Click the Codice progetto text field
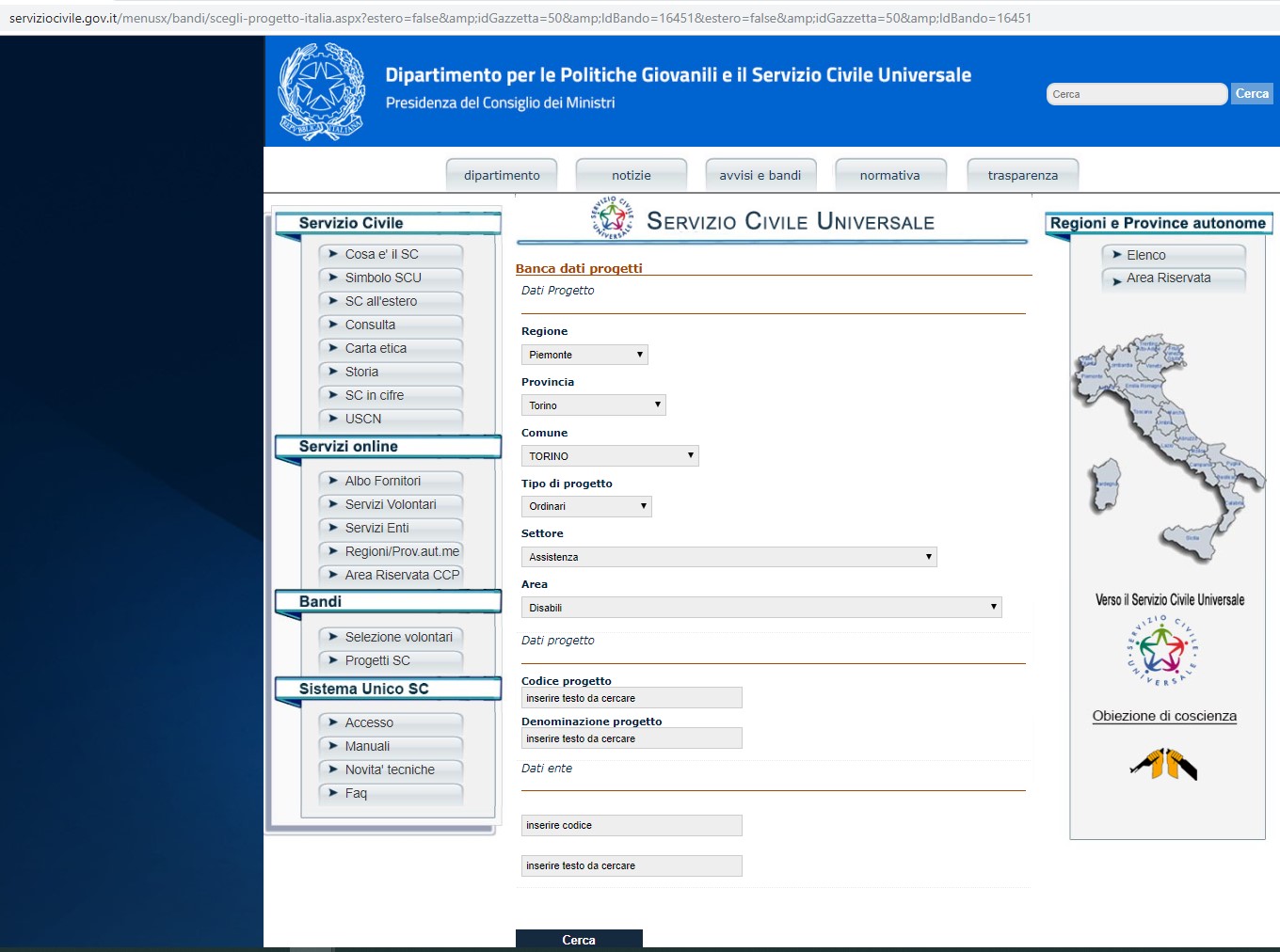The image size is (1280, 952). click(x=632, y=698)
